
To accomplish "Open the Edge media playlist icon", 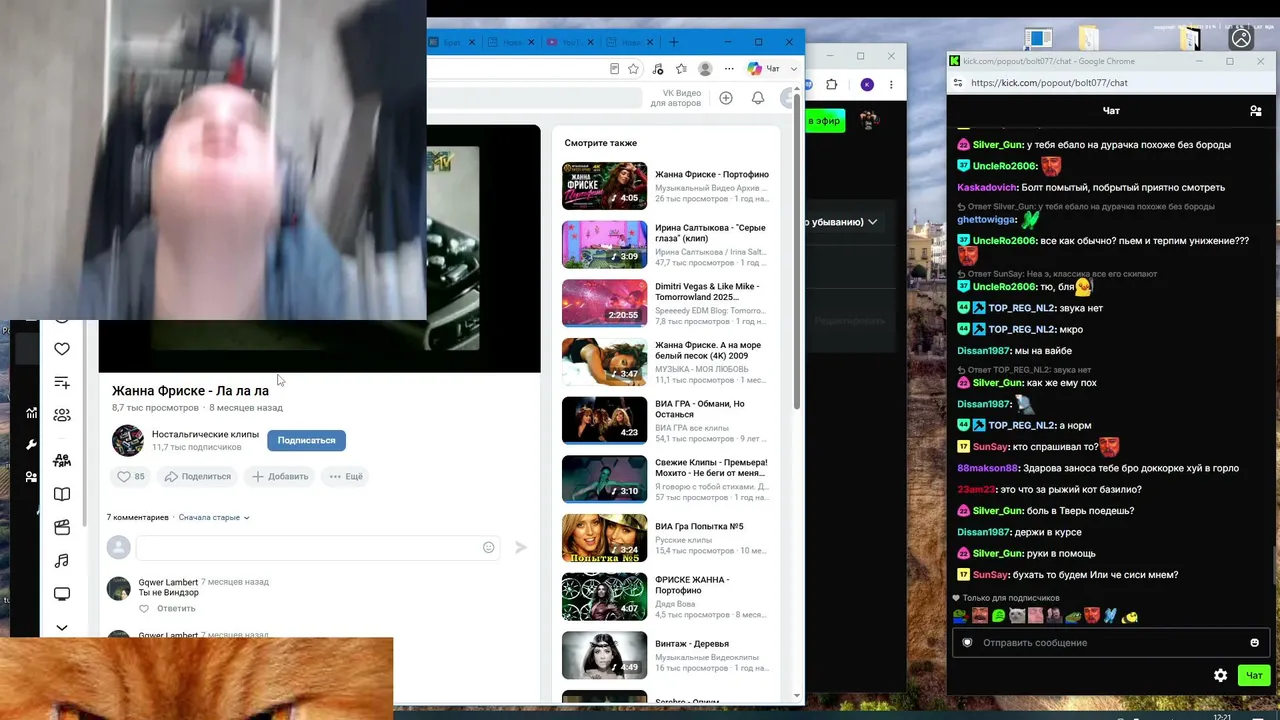I will pos(657,69).
